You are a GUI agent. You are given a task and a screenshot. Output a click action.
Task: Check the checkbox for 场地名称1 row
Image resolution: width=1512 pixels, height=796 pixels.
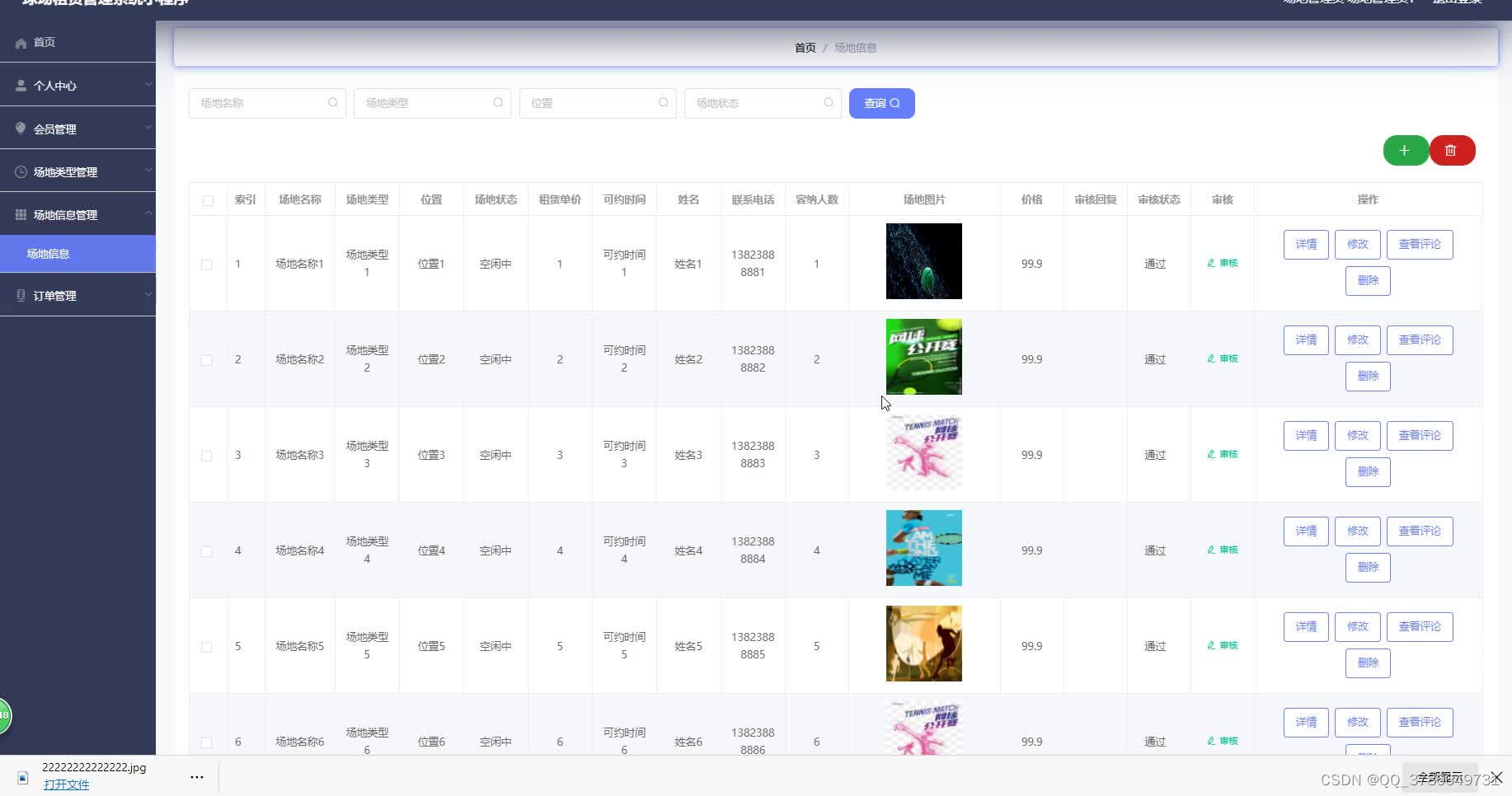point(207,265)
